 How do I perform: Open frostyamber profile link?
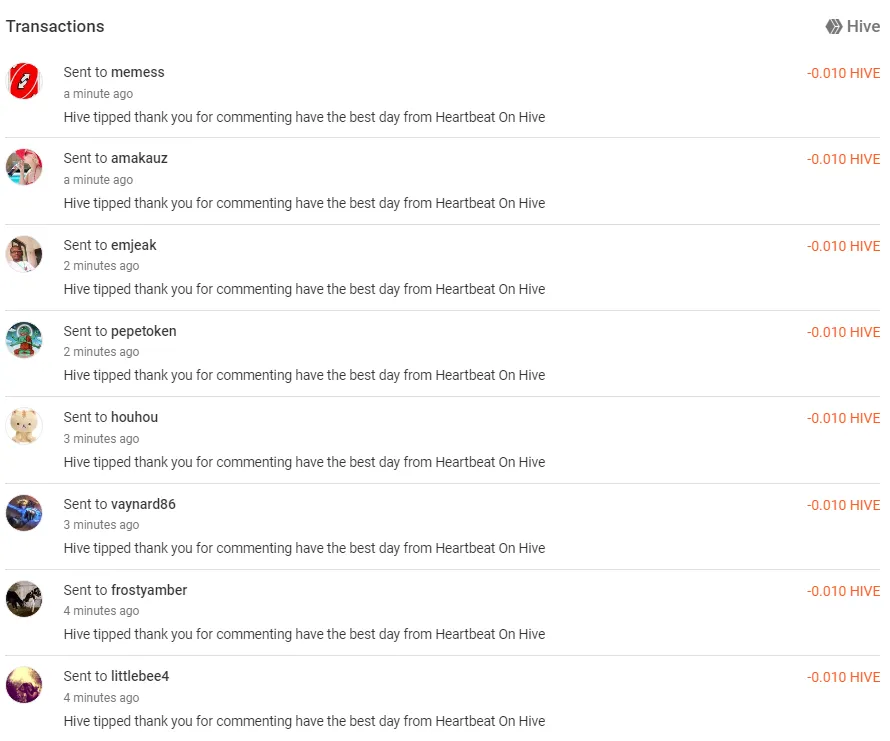[149, 590]
